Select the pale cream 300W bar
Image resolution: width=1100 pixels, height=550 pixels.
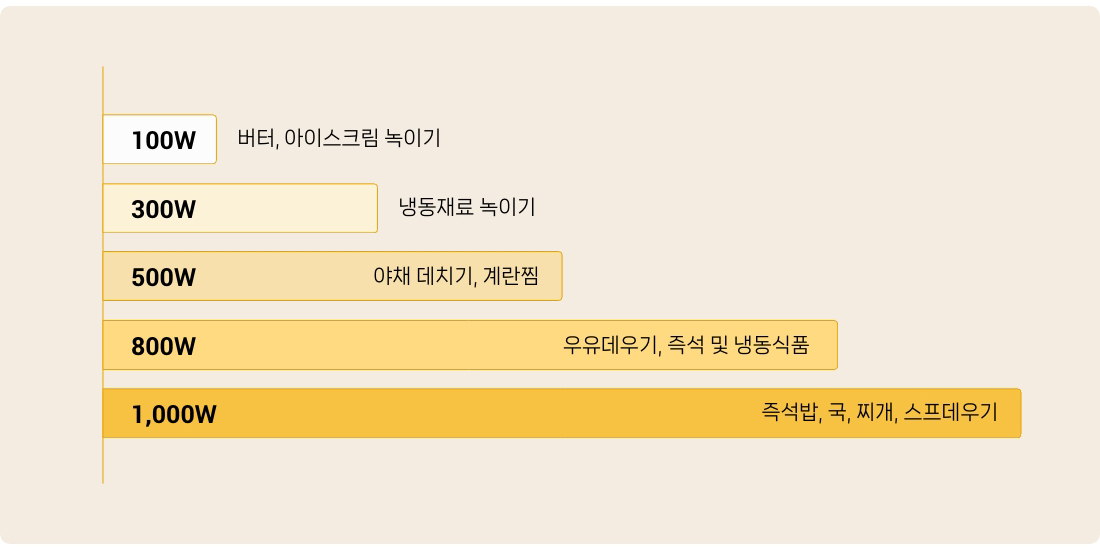coord(300,208)
